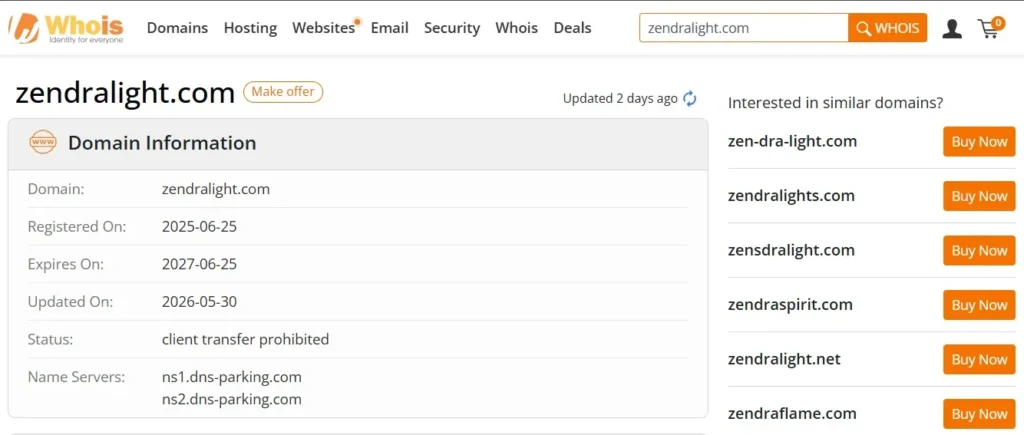Select the Domain value zendralight.com
The image size is (1024, 435).
(x=216, y=189)
